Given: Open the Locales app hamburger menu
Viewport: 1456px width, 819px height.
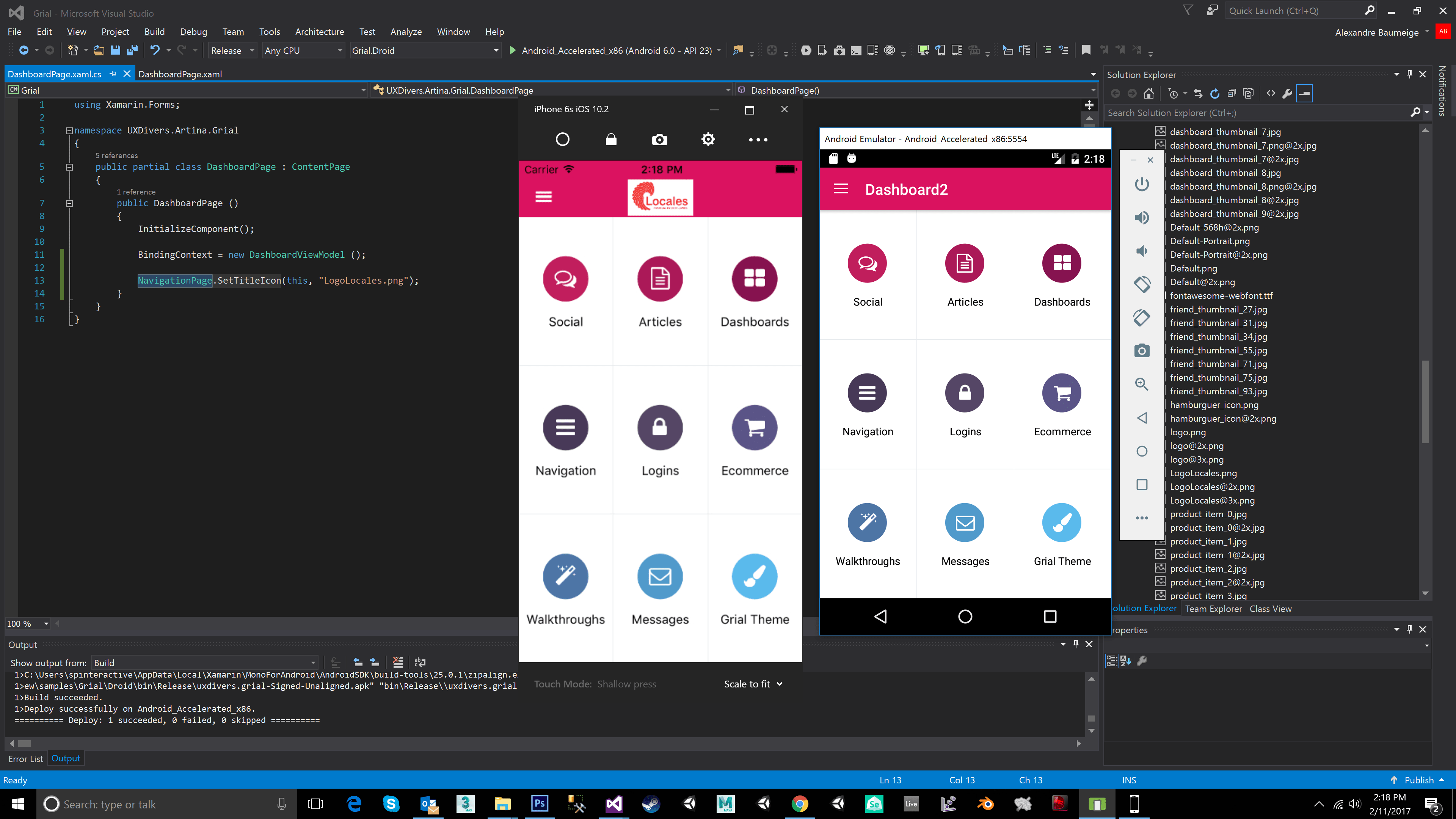Looking at the screenshot, I should coord(543,196).
